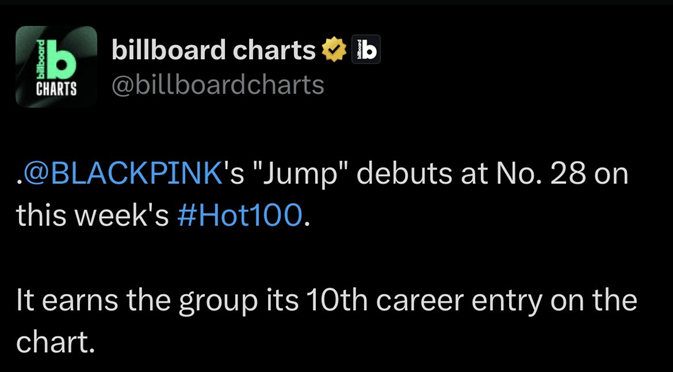Screen dimensions: 673x372
Task: Open the "billboard charts" display name
Action: click(213, 50)
